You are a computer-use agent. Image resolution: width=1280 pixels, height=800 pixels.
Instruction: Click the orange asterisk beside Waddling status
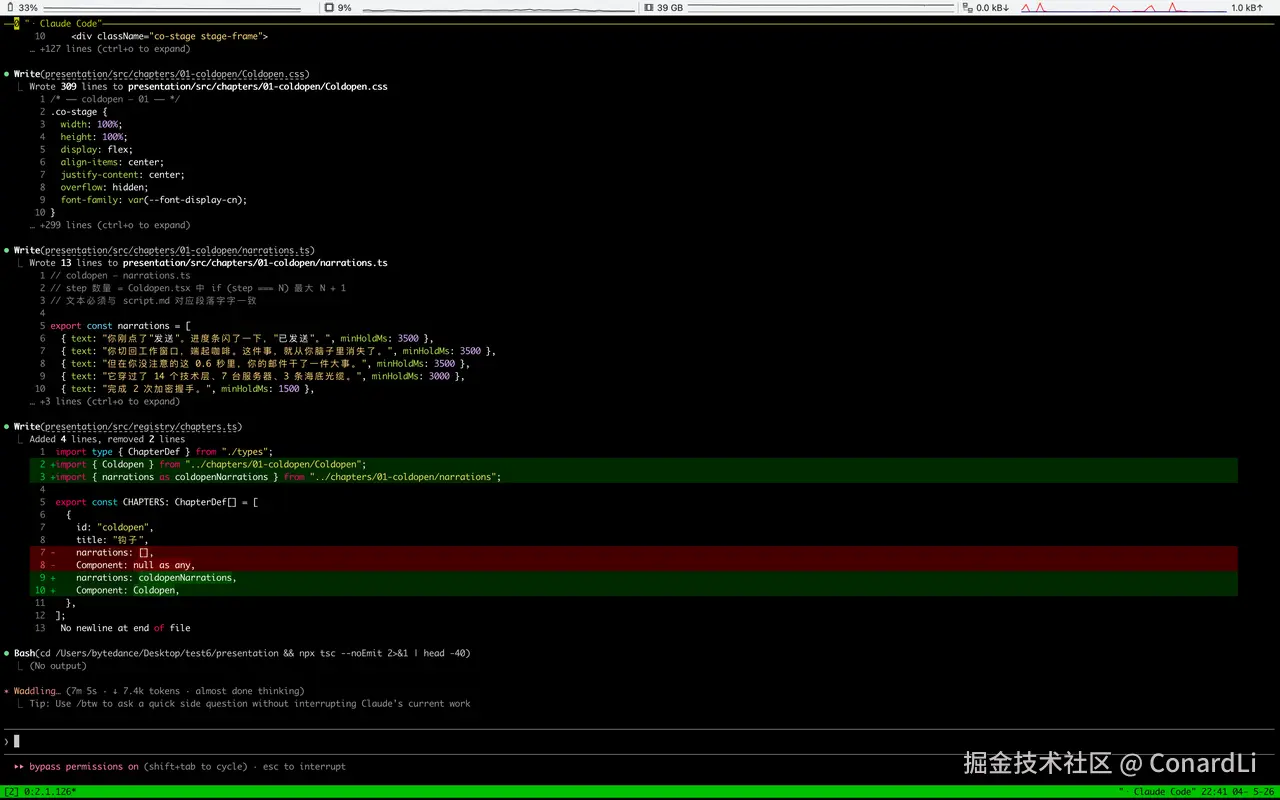coord(7,691)
